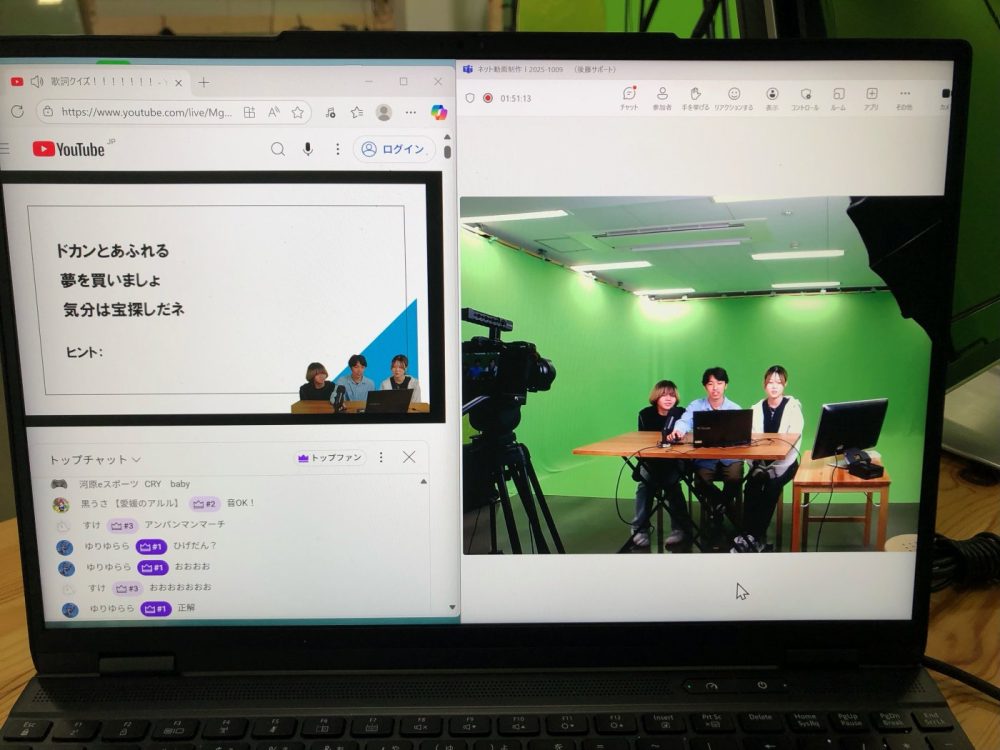Image resolution: width=1000 pixels, height=750 pixels.
Task: Close the YouTube live chat panel
Action: (409, 457)
